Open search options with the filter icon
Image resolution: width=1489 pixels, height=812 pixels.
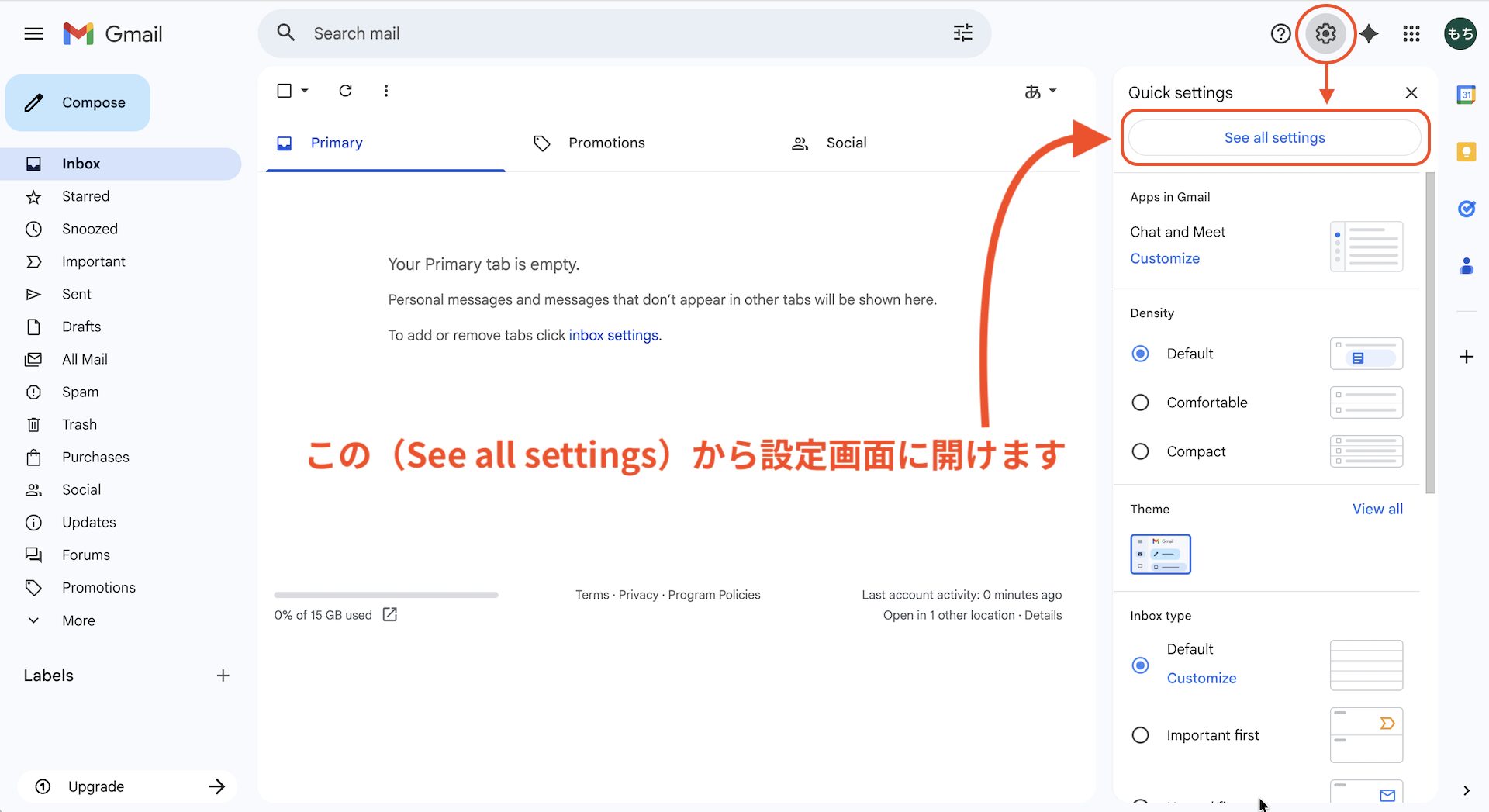click(963, 33)
